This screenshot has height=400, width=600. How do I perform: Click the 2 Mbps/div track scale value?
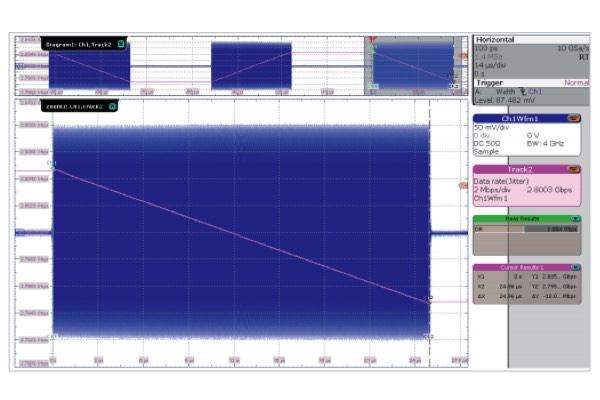[x=493, y=190]
